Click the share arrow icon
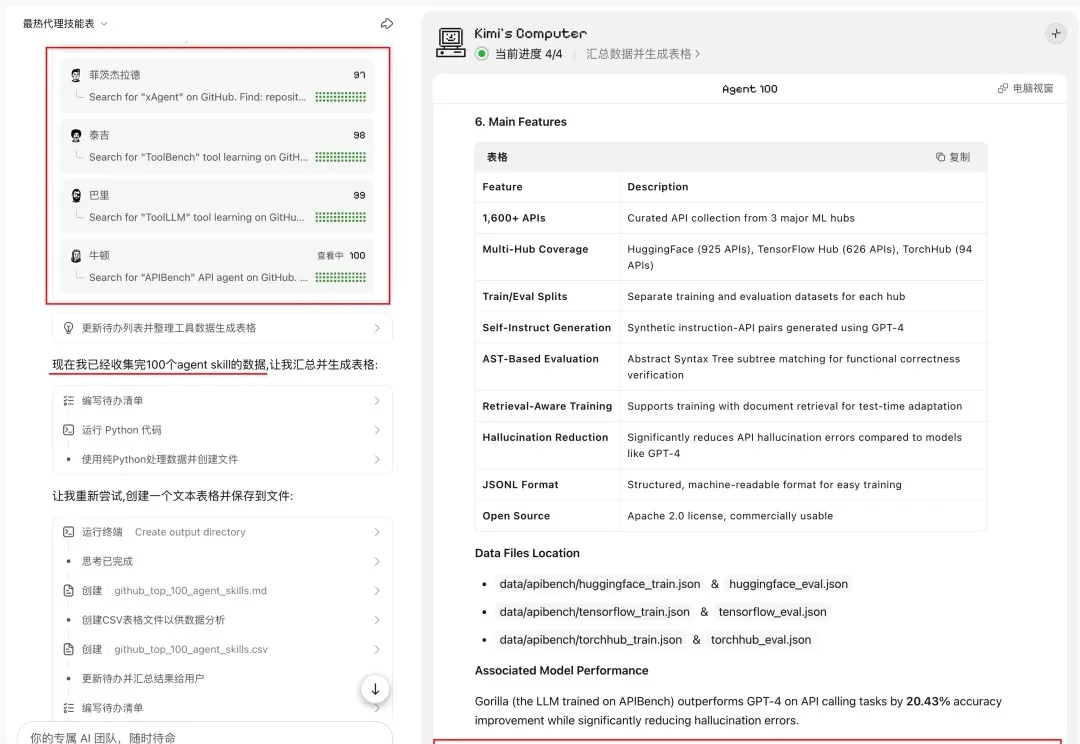This screenshot has height=744, width=1080. point(387,24)
